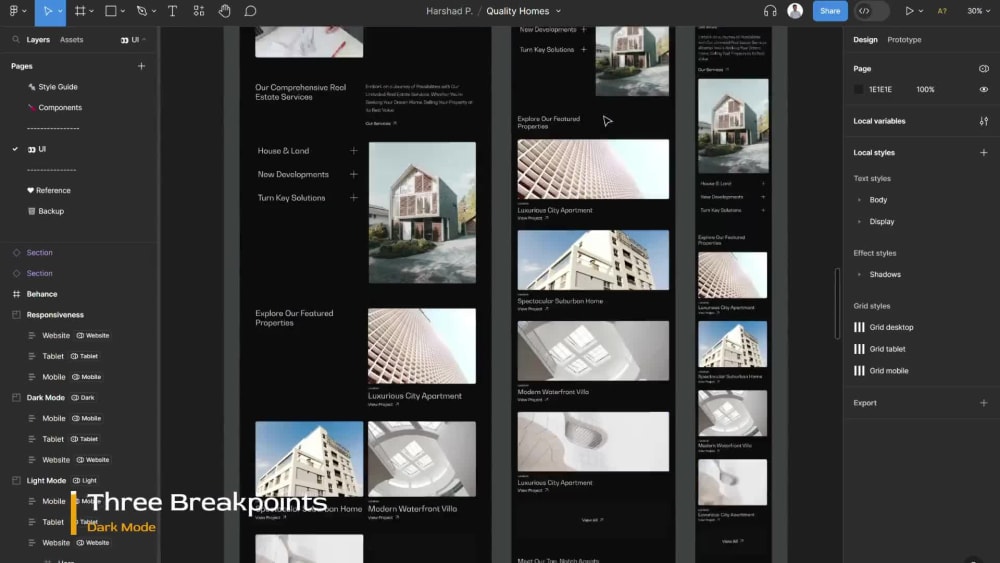This screenshot has width=1000, height=563.
Task: Switch to the Prototype tab
Action: tap(904, 40)
